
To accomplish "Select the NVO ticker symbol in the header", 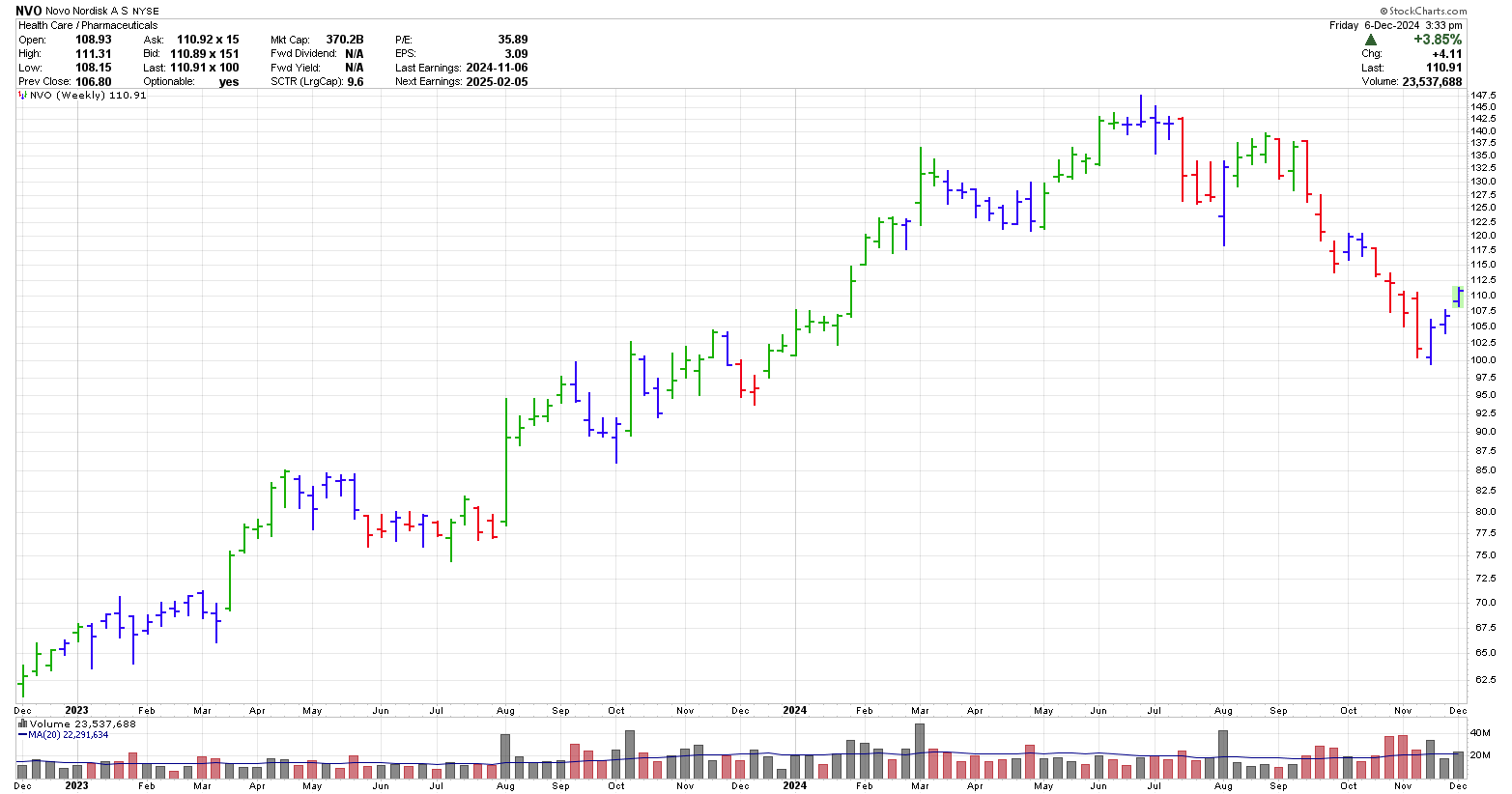I will pyautogui.click(x=29, y=11).
